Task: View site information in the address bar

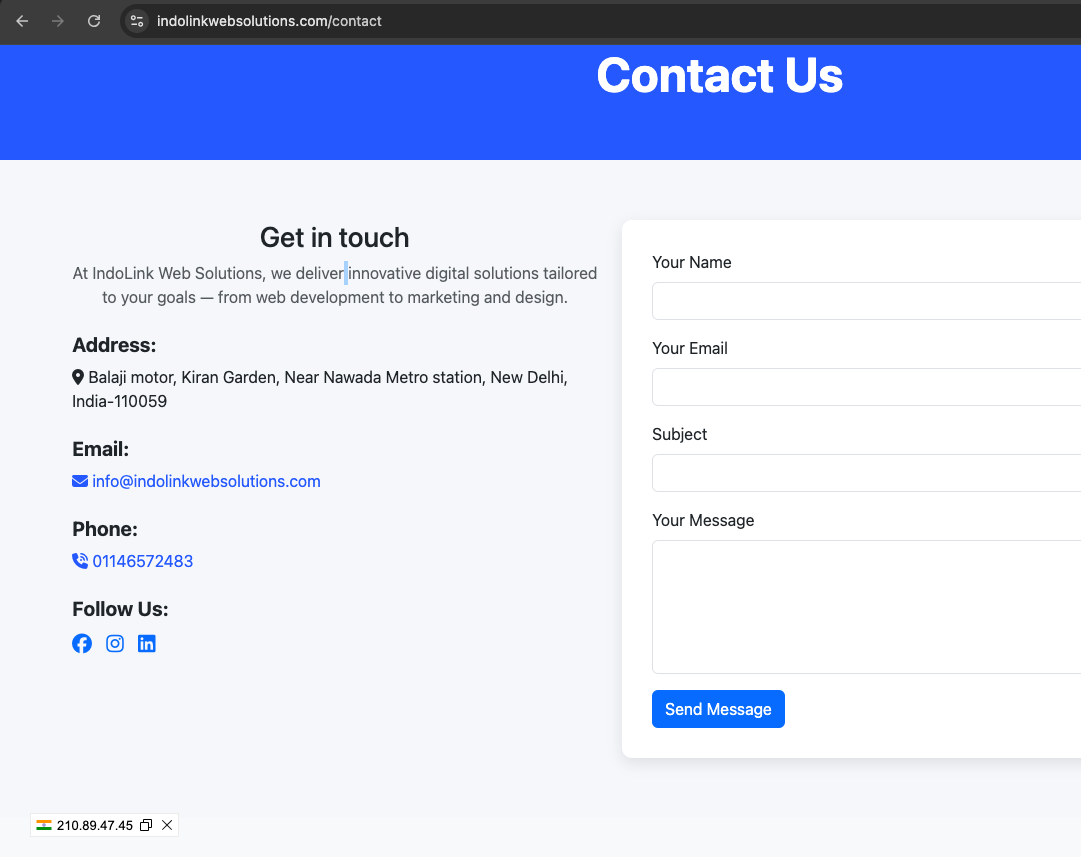Action: (137, 21)
